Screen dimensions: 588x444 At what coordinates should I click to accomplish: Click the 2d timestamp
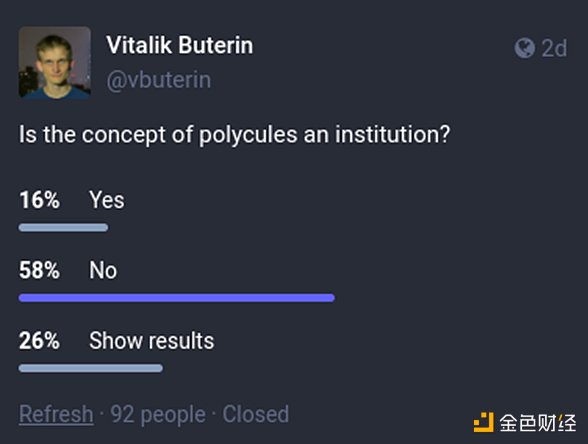(x=554, y=48)
